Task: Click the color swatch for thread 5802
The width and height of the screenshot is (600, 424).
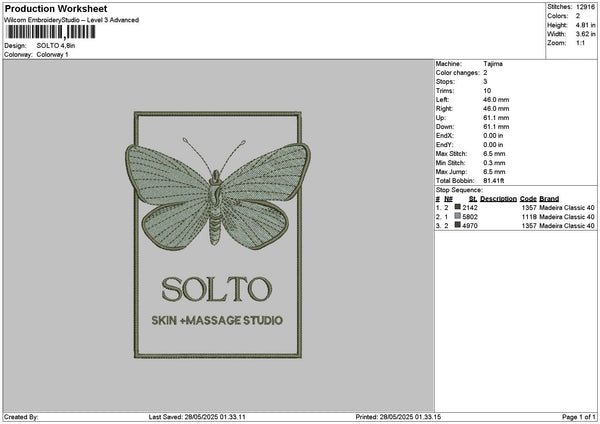Action: click(457, 216)
